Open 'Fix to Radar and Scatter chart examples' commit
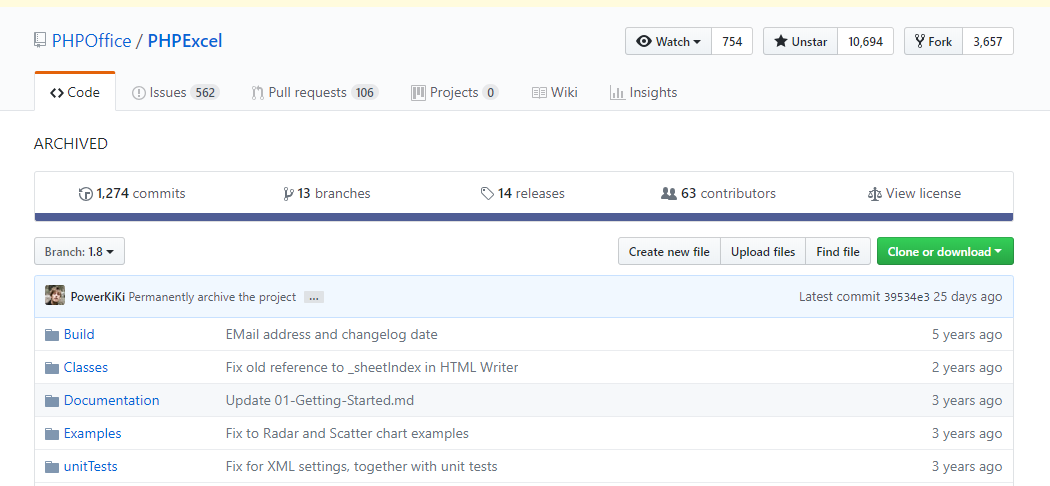Image resolution: width=1050 pixels, height=486 pixels. coord(347,433)
